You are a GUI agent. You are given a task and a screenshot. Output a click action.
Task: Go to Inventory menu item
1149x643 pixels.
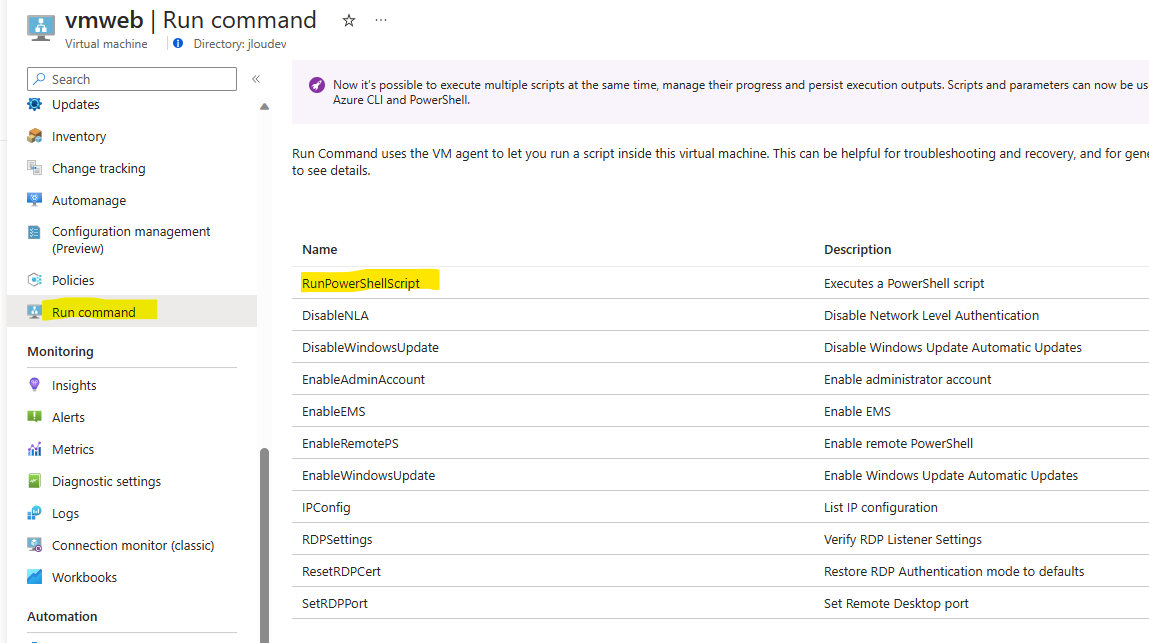click(x=79, y=136)
